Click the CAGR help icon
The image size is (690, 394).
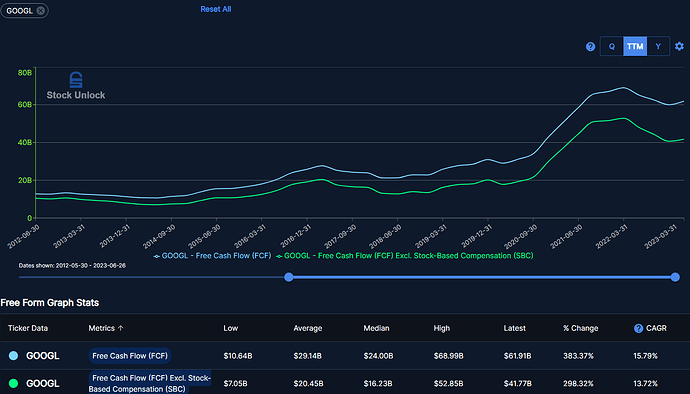point(638,328)
